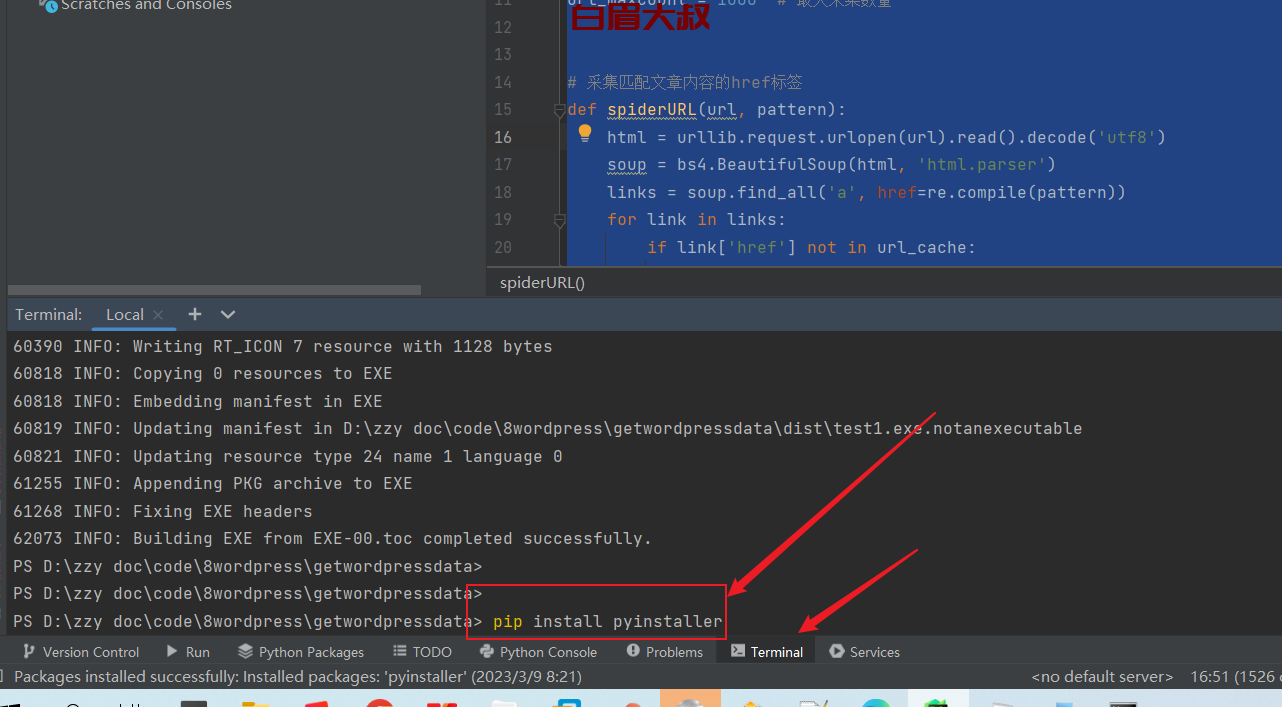Viewport: 1282px width, 707px height.
Task: Click 'def spiderURL(url, pattern):' code line
Action: click(706, 110)
